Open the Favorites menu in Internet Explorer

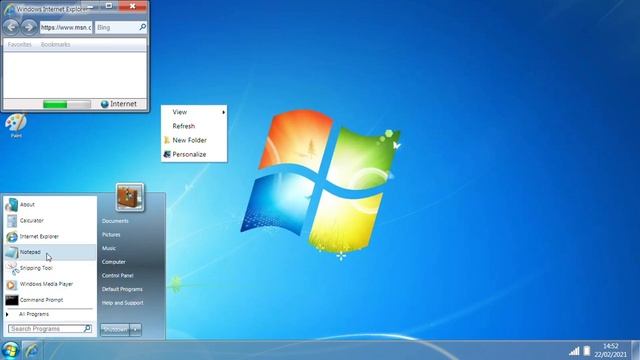tap(20, 44)
